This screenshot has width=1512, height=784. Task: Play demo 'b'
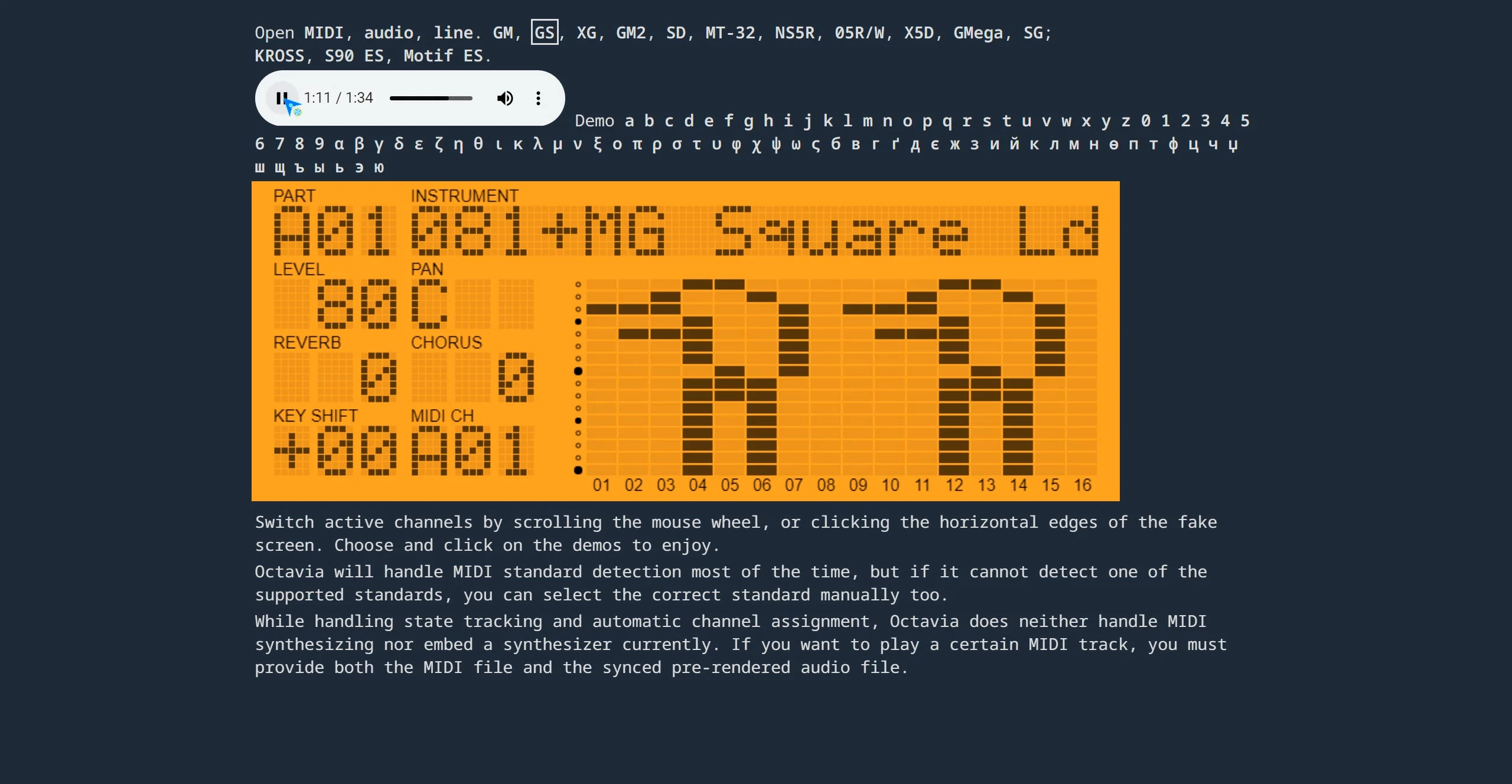point(649,120)
